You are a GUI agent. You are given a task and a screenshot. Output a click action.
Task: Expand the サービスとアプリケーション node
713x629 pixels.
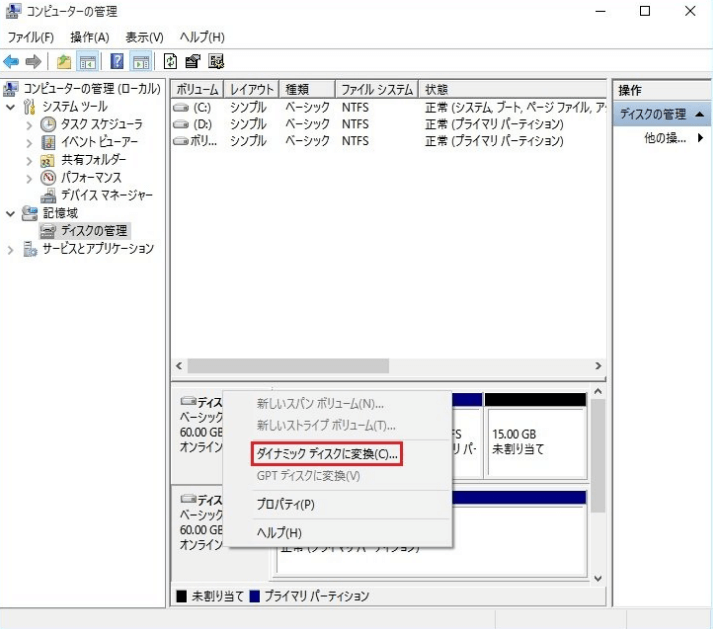point(10,250)
